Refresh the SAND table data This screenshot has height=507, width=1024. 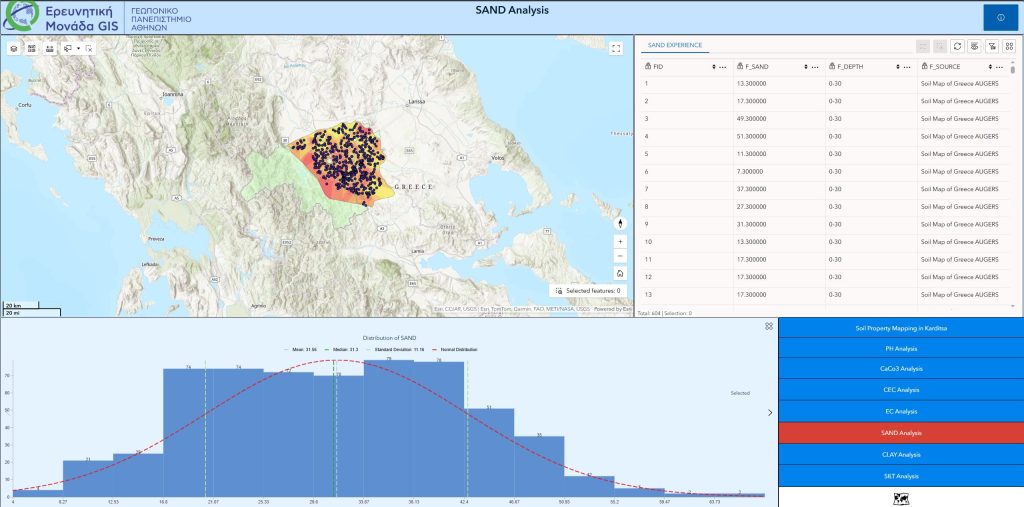[957, 46]
